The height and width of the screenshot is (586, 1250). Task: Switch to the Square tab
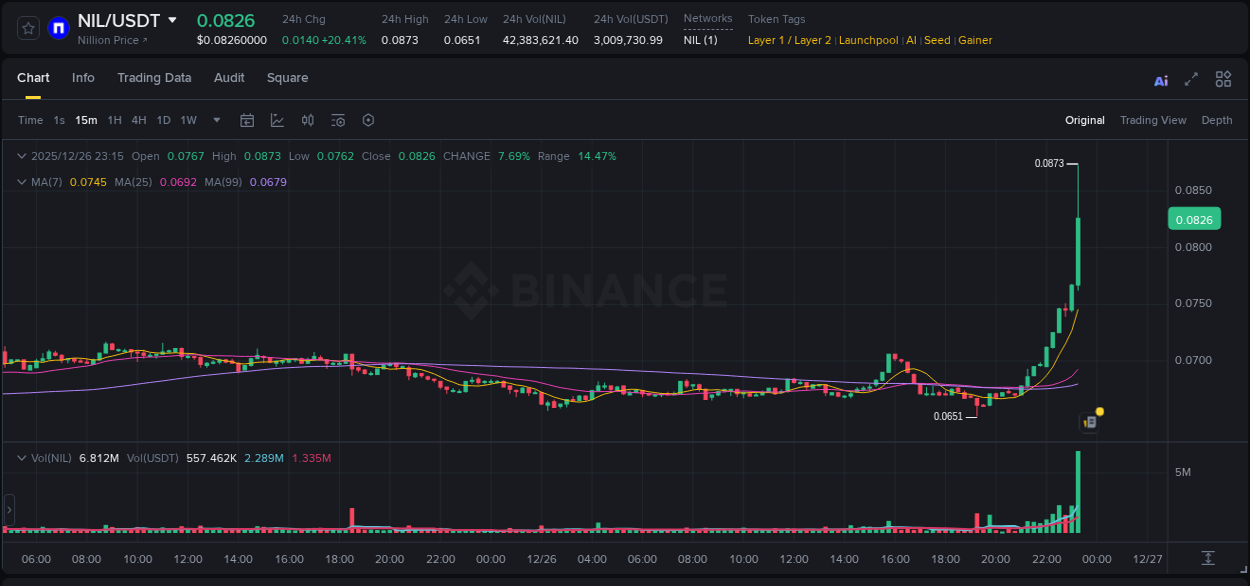pos(287,78)
